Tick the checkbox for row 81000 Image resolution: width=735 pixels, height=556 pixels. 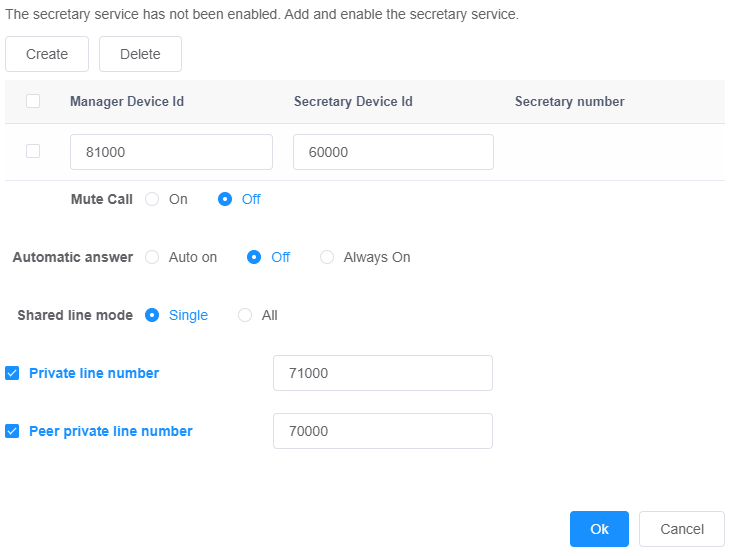(x=33, y=151)
